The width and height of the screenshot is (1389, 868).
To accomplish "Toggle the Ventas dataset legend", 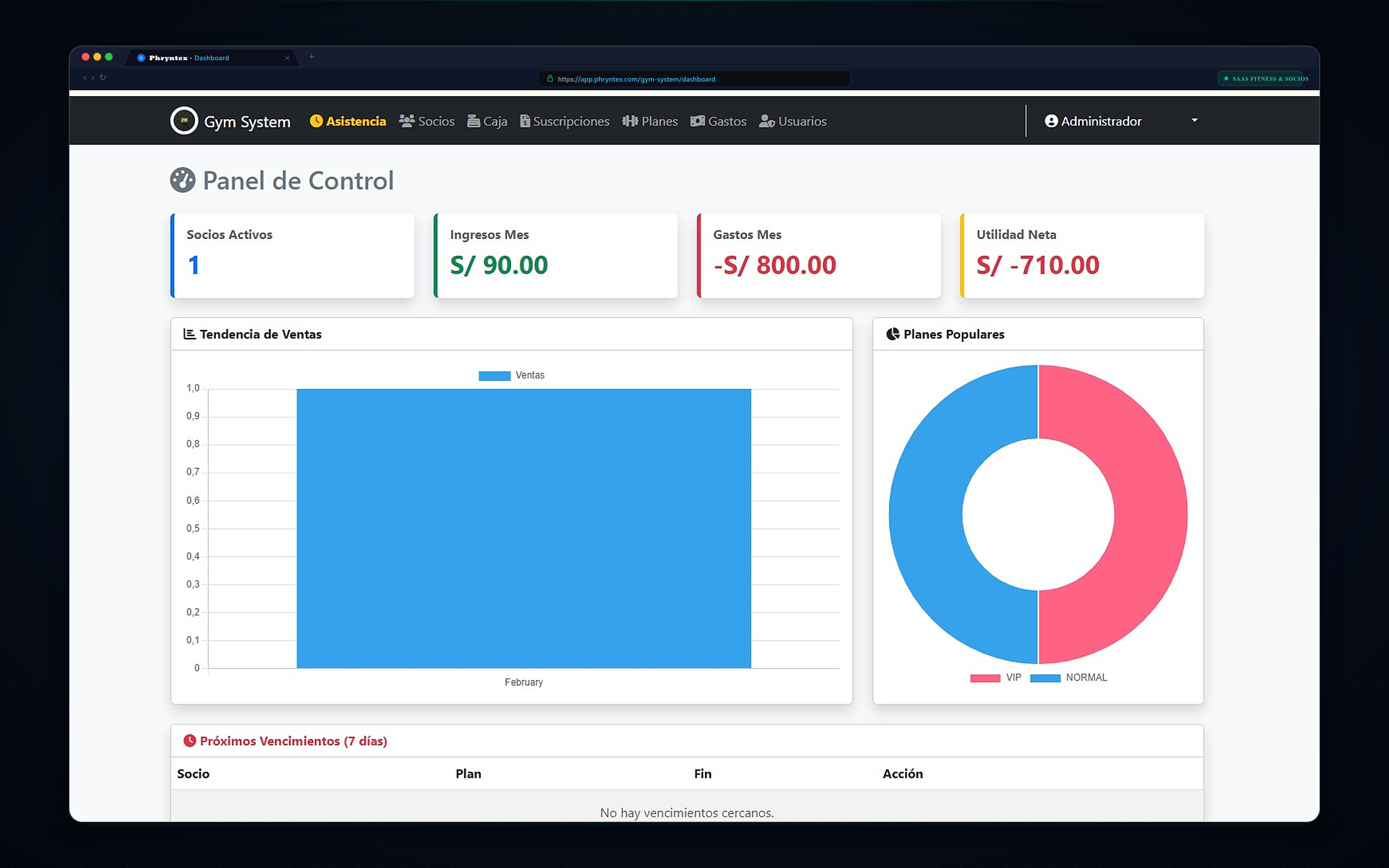I will (x=512, y=376).
